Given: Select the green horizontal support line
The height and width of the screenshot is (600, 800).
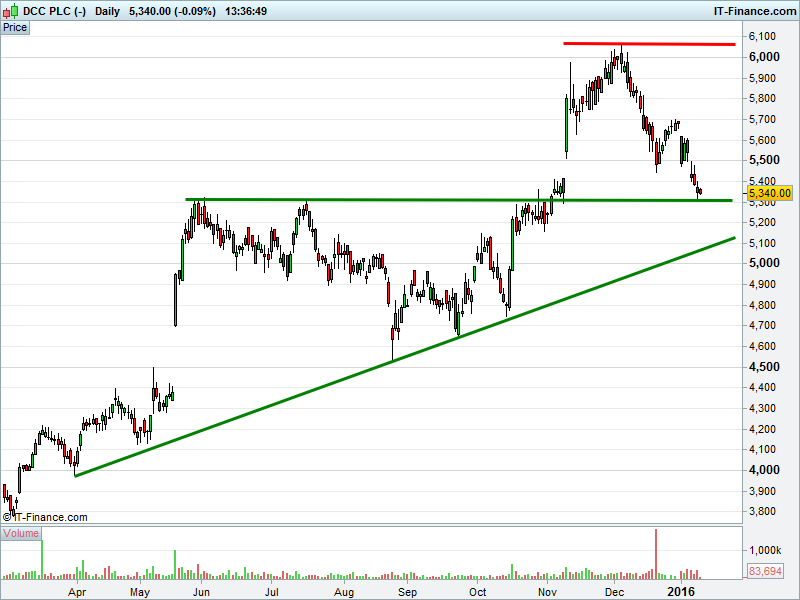Looking at the screenshot, I should 450,200.
